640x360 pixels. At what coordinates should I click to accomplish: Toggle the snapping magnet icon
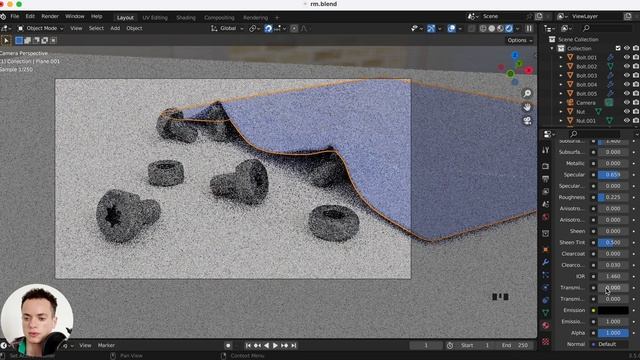coord(268,29)
